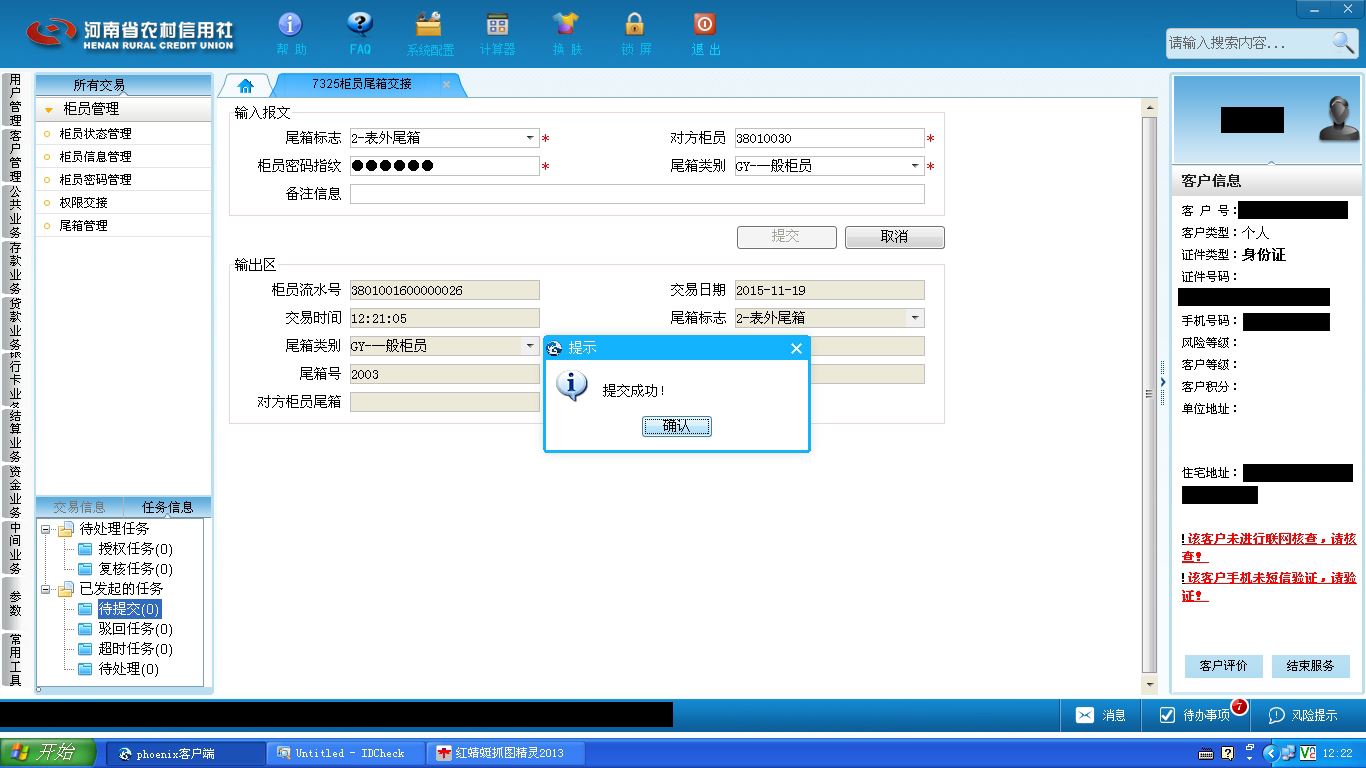Collapse the 待处理任务 tree node
Screen dimensions: 1366x768
pos(46,529)
